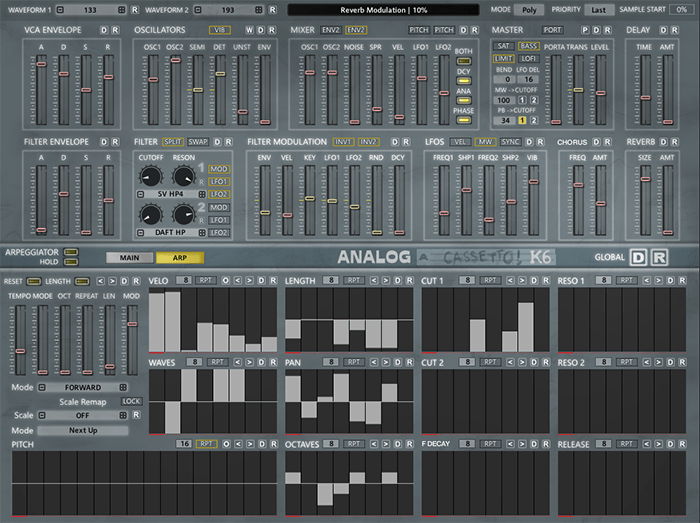
Task: Click the W button in Oscillators header
Action: pos(250,30)
